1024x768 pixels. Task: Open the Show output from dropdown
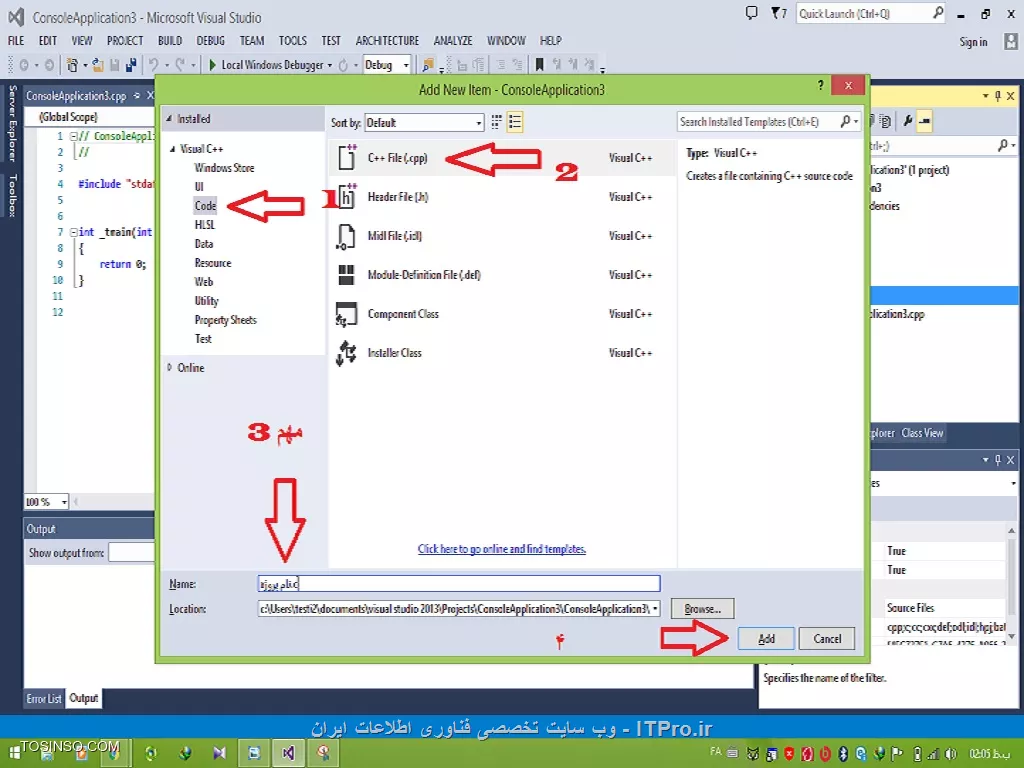[131, 552]
